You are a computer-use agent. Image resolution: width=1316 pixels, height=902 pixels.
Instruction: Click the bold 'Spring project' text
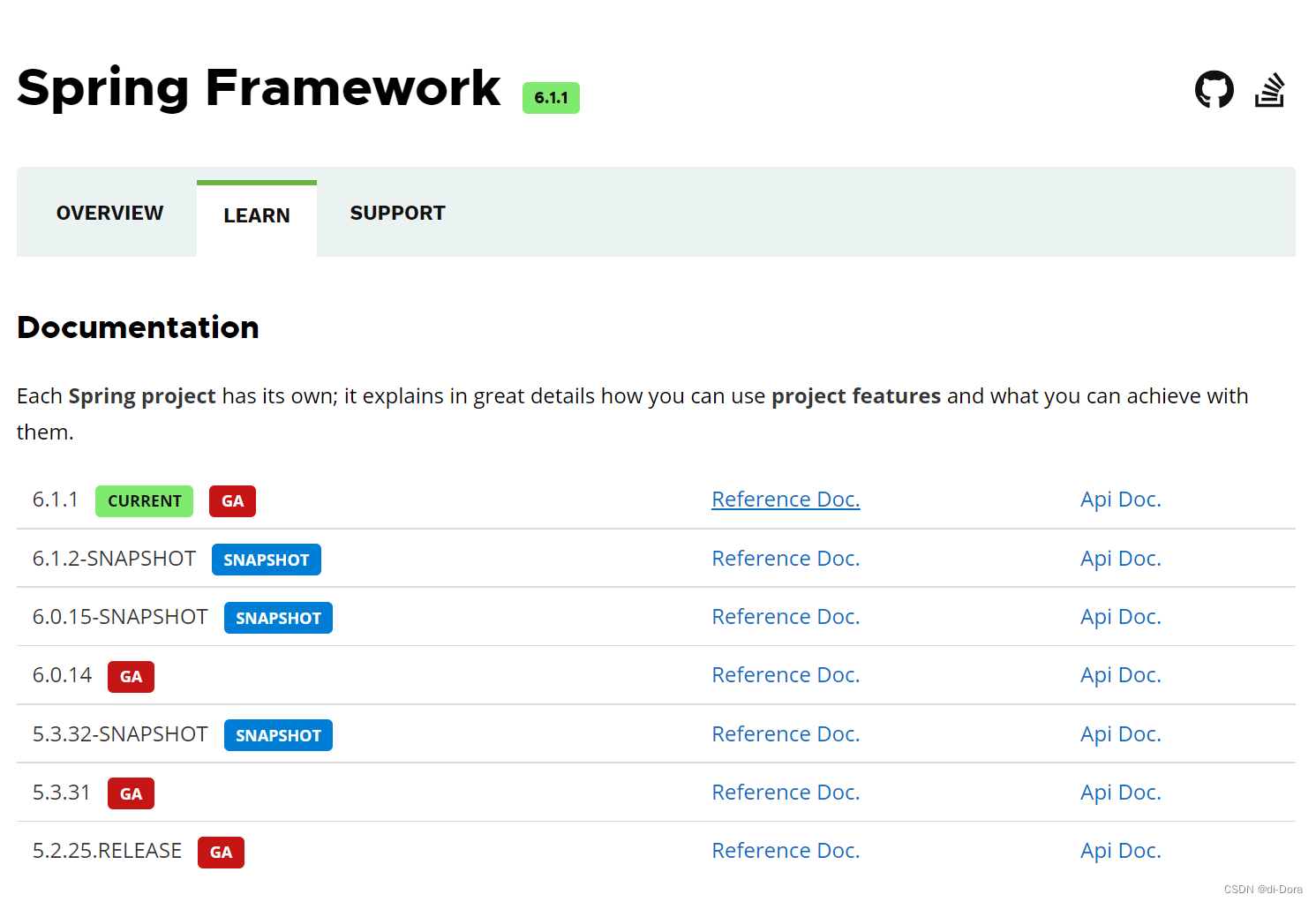tap(142, 396)
